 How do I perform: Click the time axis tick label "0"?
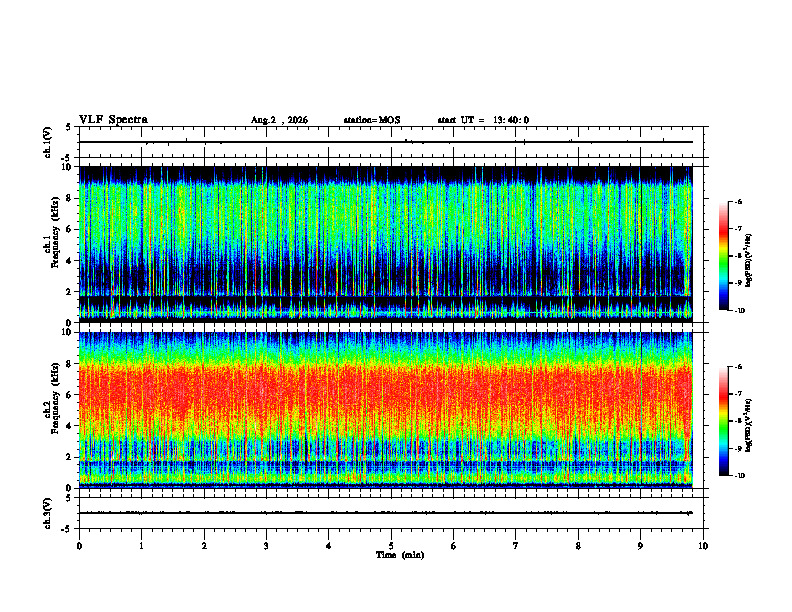tap(79, 546)
